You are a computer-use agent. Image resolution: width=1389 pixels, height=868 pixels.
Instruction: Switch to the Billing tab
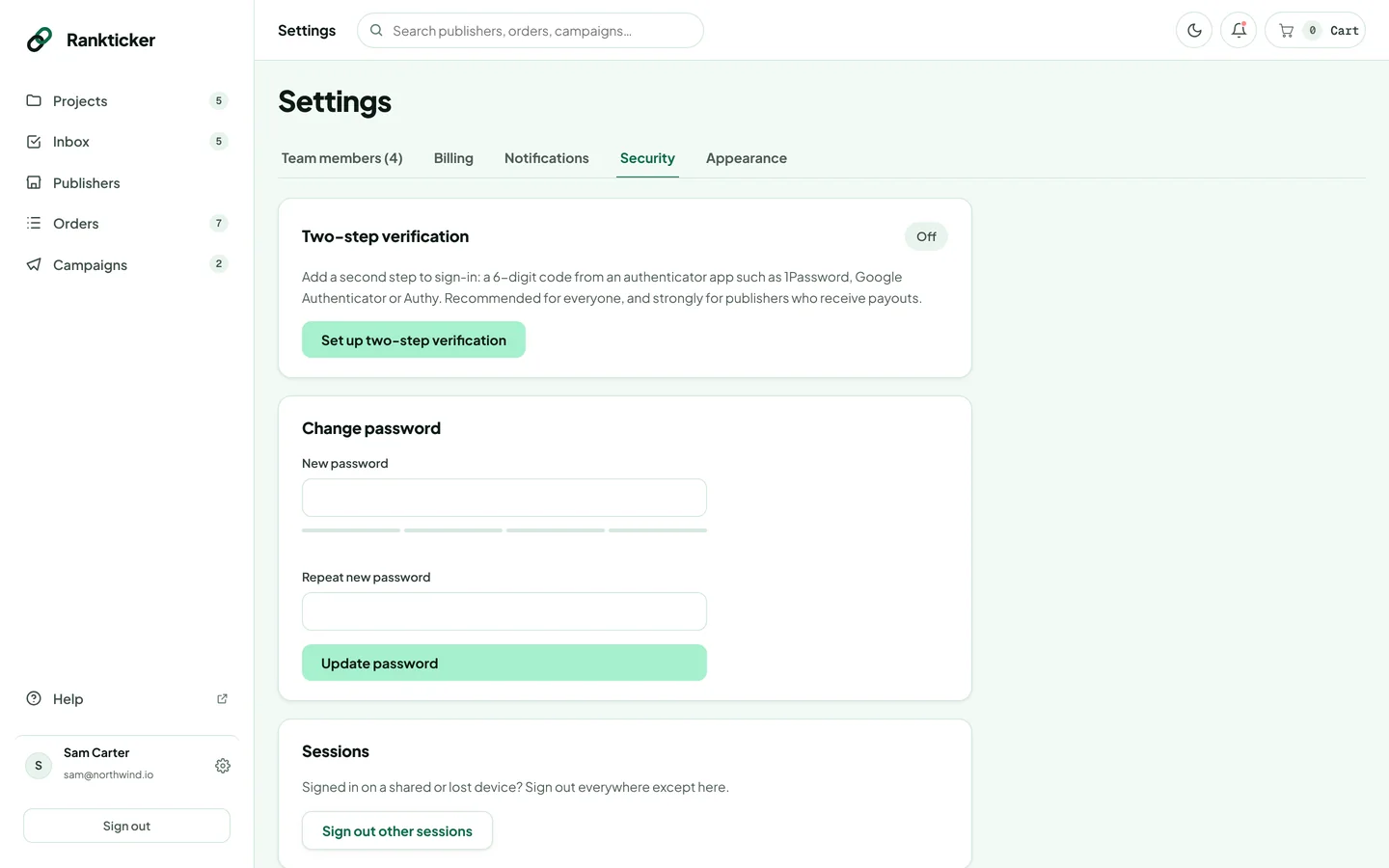(453, 158)
